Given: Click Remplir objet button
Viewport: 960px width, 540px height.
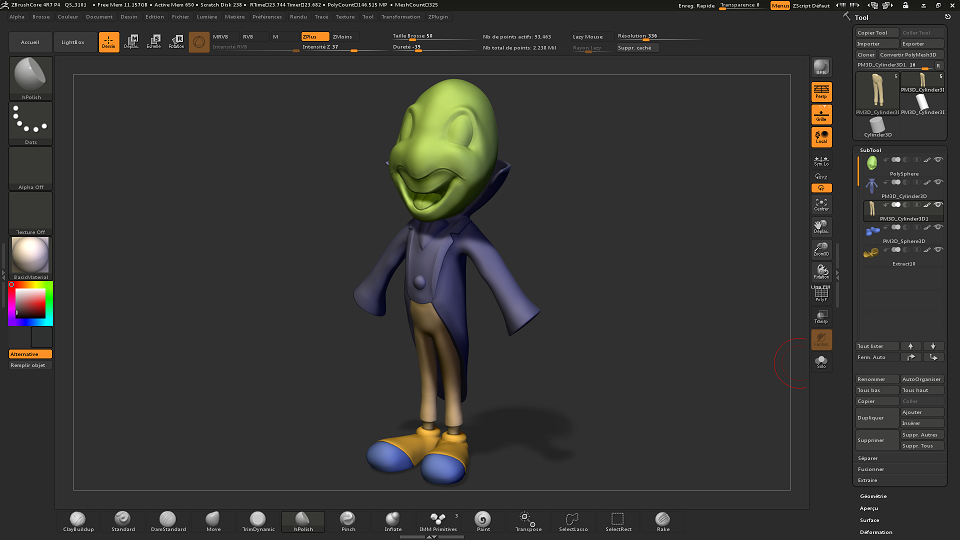Looking at the screenshot, I should (31, 365).
